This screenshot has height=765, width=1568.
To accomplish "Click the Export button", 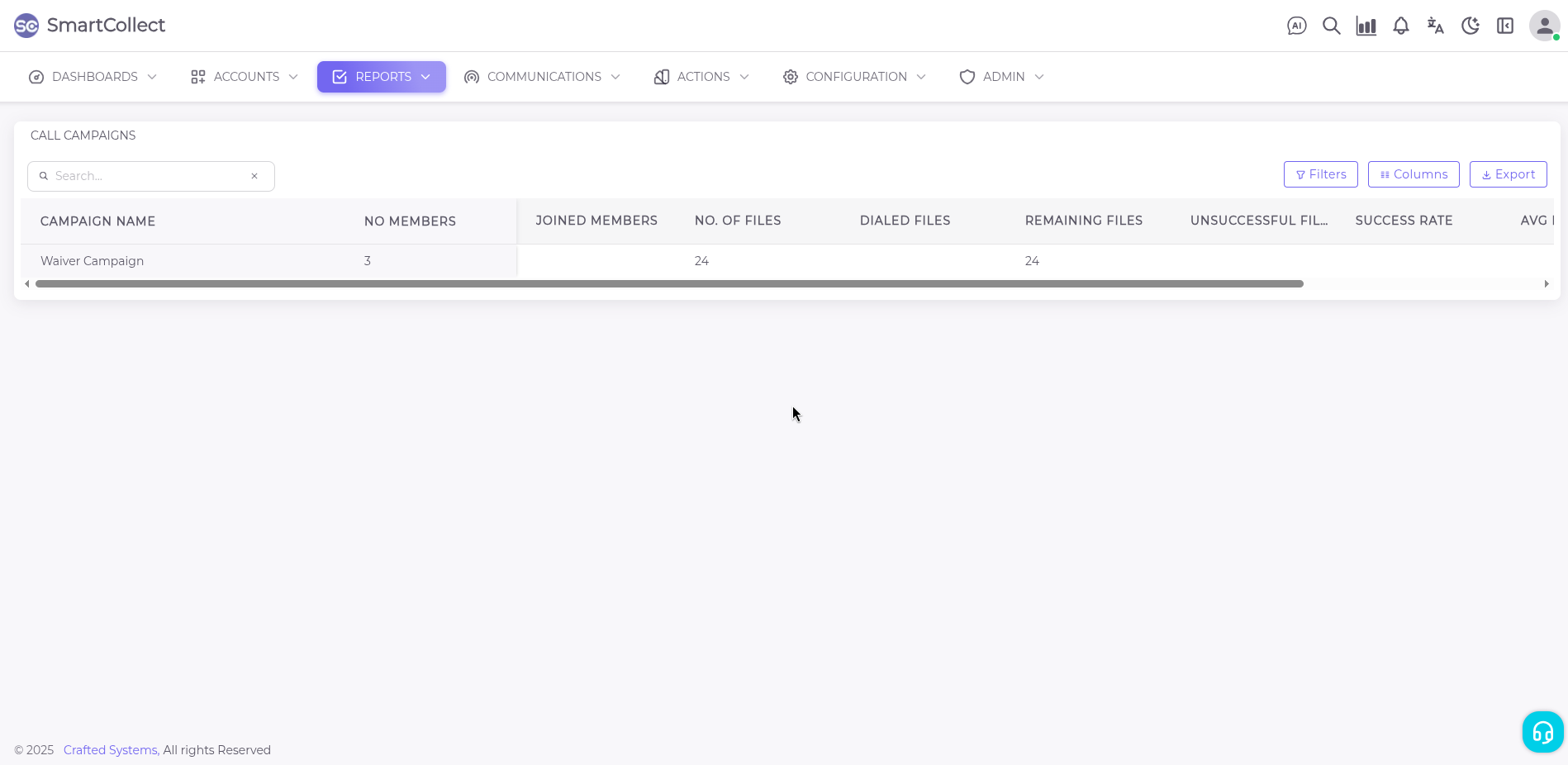I will (1508, 174).
